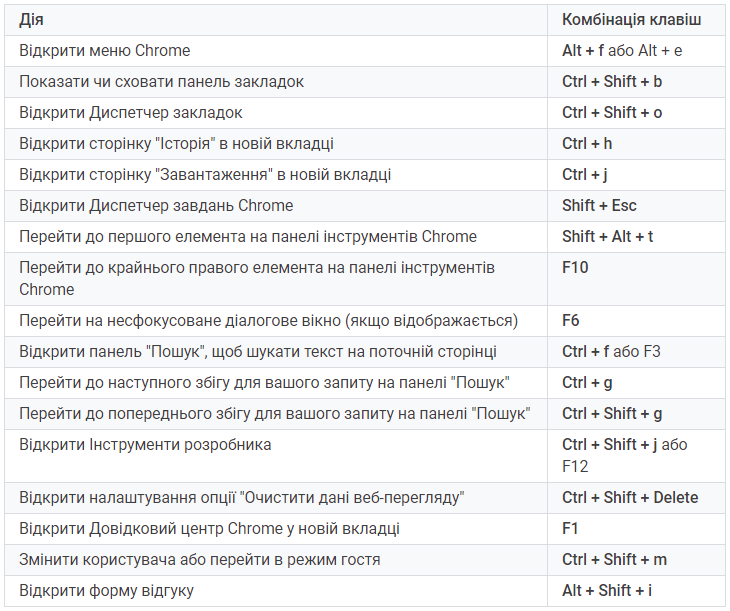Click 'Перейти до першого елемента' action text
This screenshot has height=611, width=730.
(x=248, y=237)
